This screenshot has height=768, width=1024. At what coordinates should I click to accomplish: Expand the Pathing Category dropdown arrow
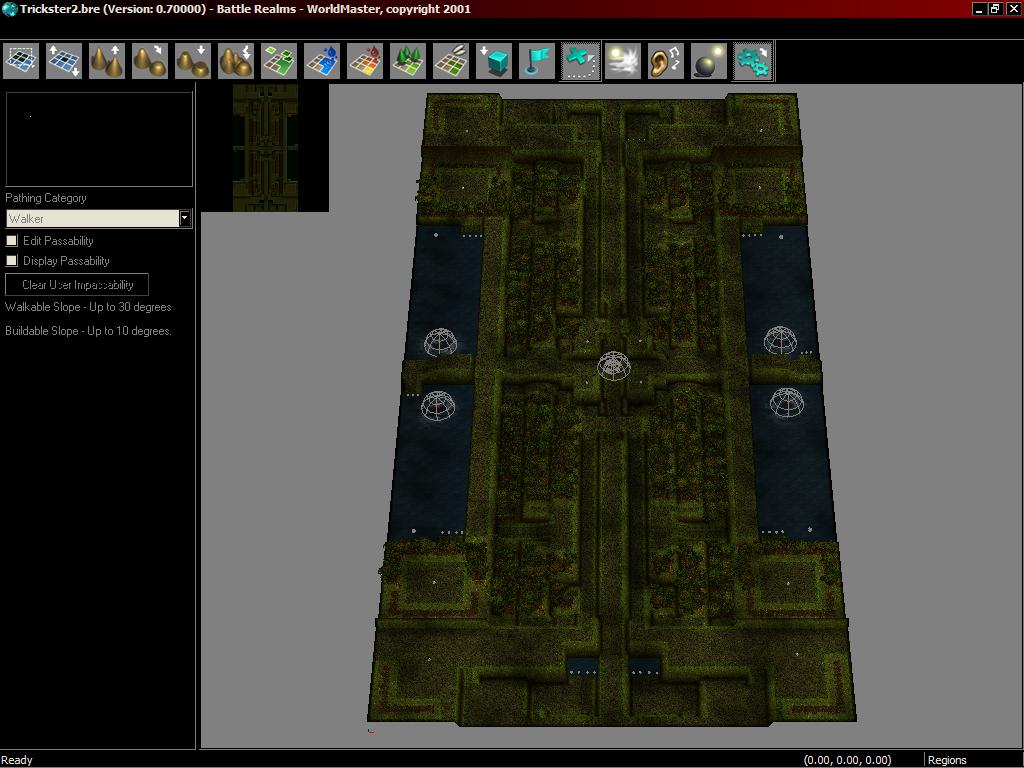click(185, 219)
